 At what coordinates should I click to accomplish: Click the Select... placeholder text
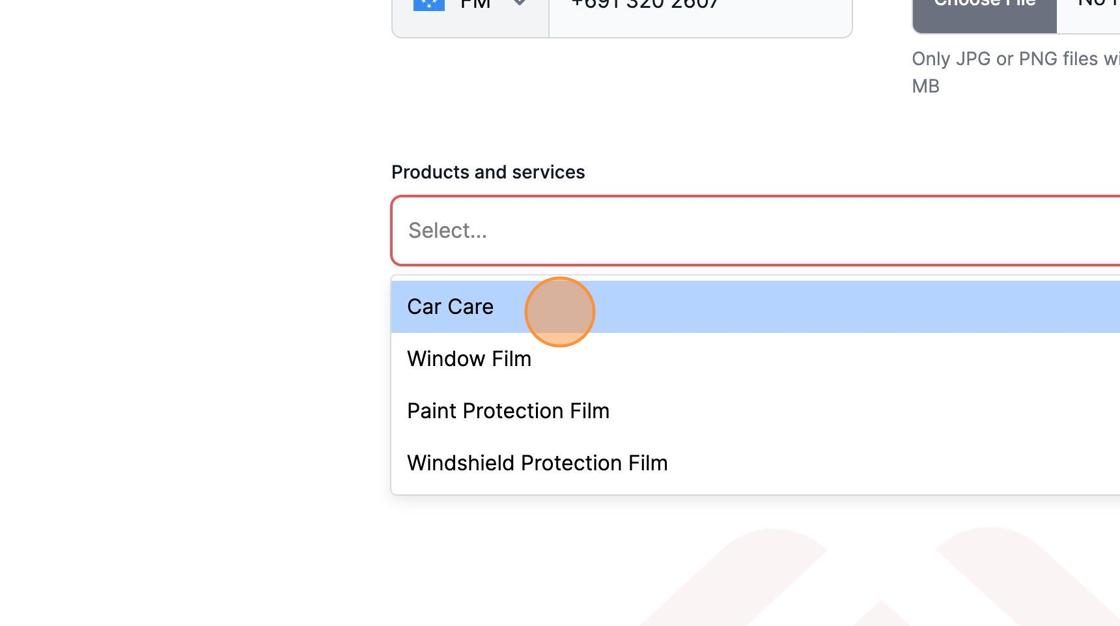[447, 231]
